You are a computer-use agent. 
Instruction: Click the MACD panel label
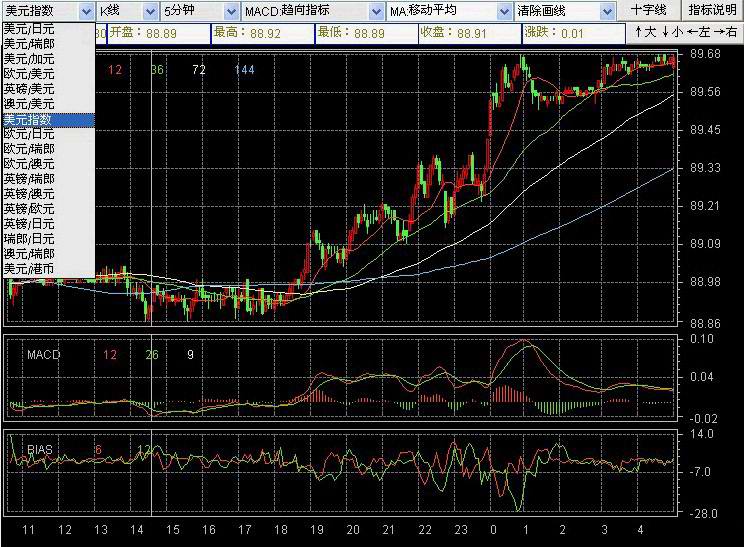coord(44,355)
